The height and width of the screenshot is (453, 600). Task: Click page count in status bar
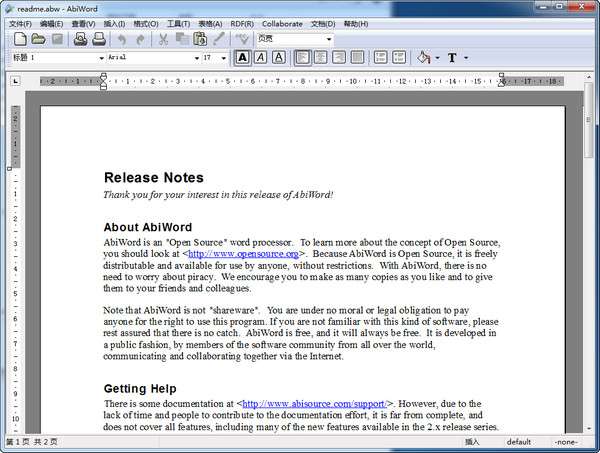click(32, 442)
